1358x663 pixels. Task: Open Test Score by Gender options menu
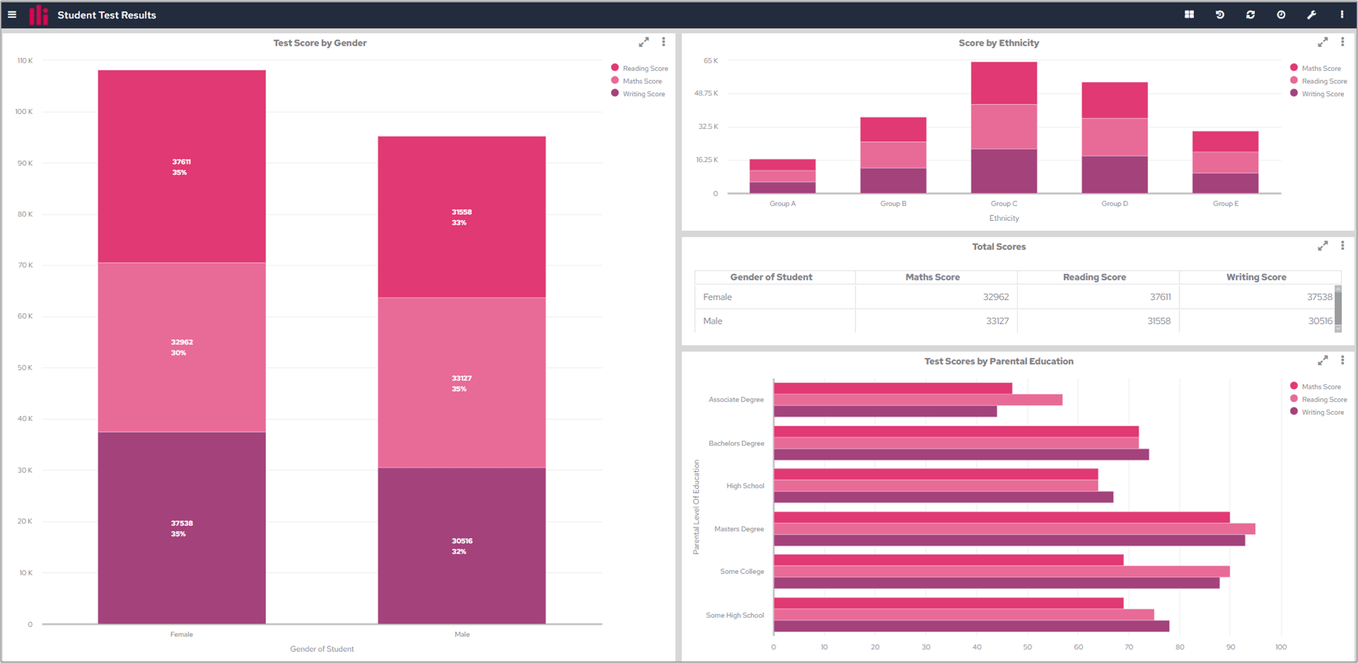pos(663,42)
